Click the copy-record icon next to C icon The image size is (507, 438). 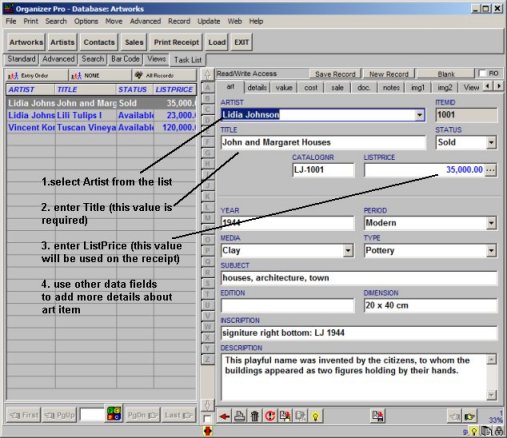[285, 416]
